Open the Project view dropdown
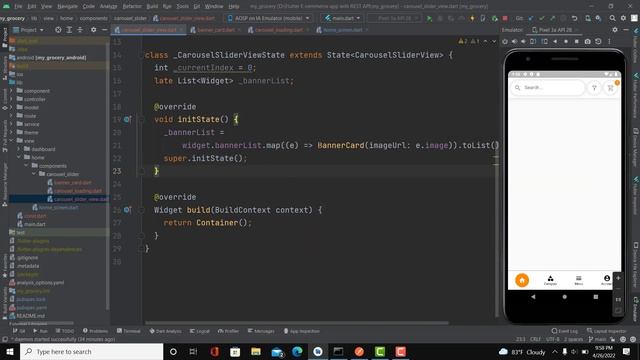Image resolution: width=640 pixels, height=360 pixels. (29, 30)
